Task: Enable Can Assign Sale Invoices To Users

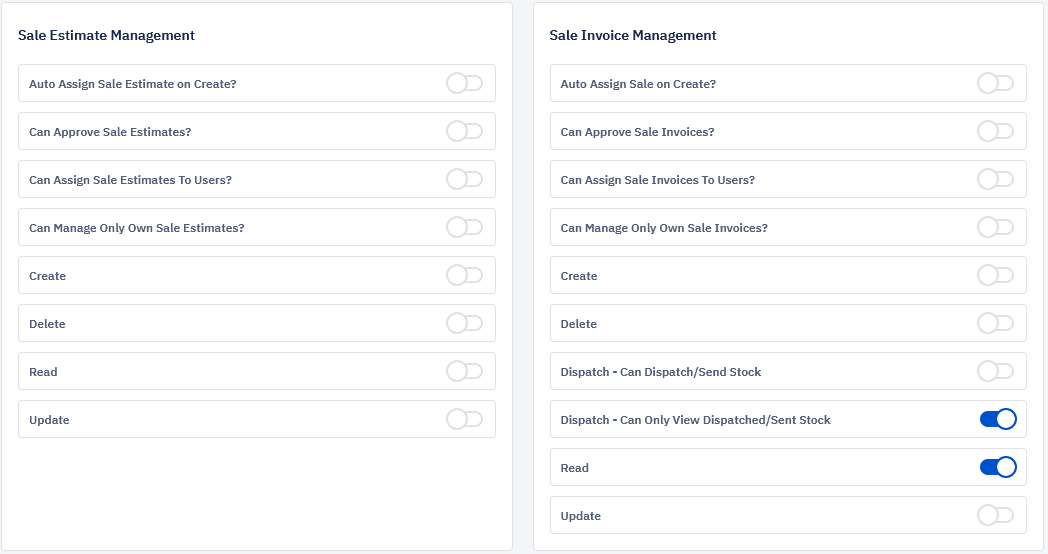Action: pos(996,180)
